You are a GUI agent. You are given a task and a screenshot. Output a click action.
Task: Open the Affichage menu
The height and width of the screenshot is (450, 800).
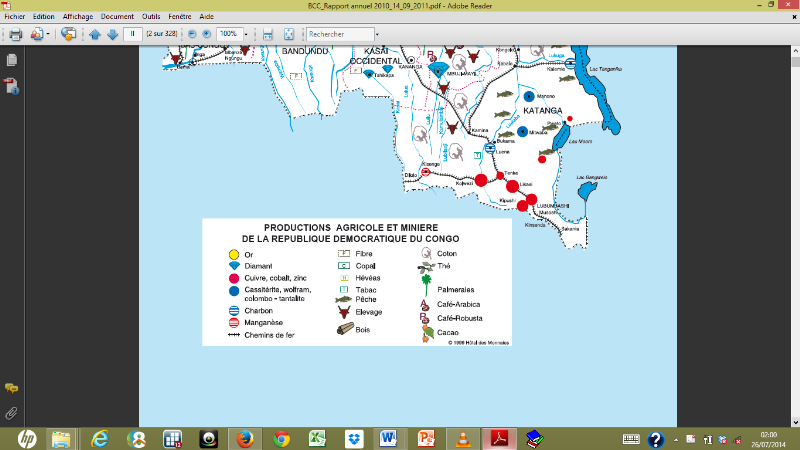point(76,17)
